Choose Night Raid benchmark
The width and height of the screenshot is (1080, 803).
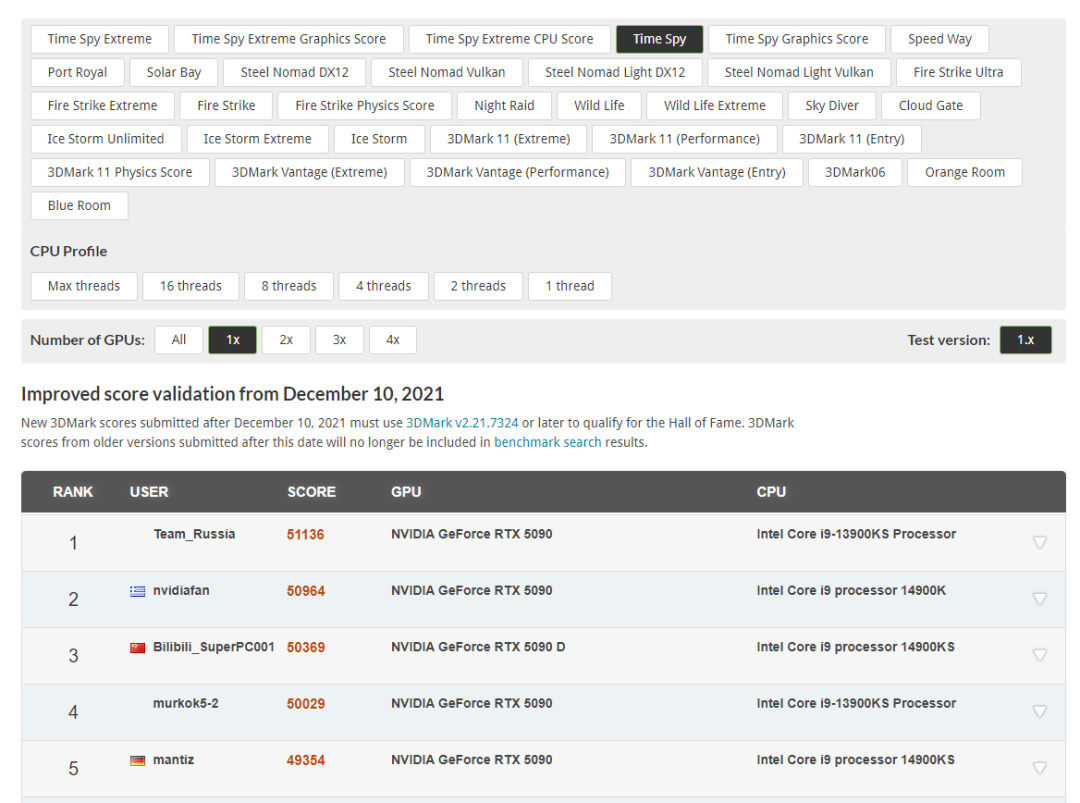[504, 105]
